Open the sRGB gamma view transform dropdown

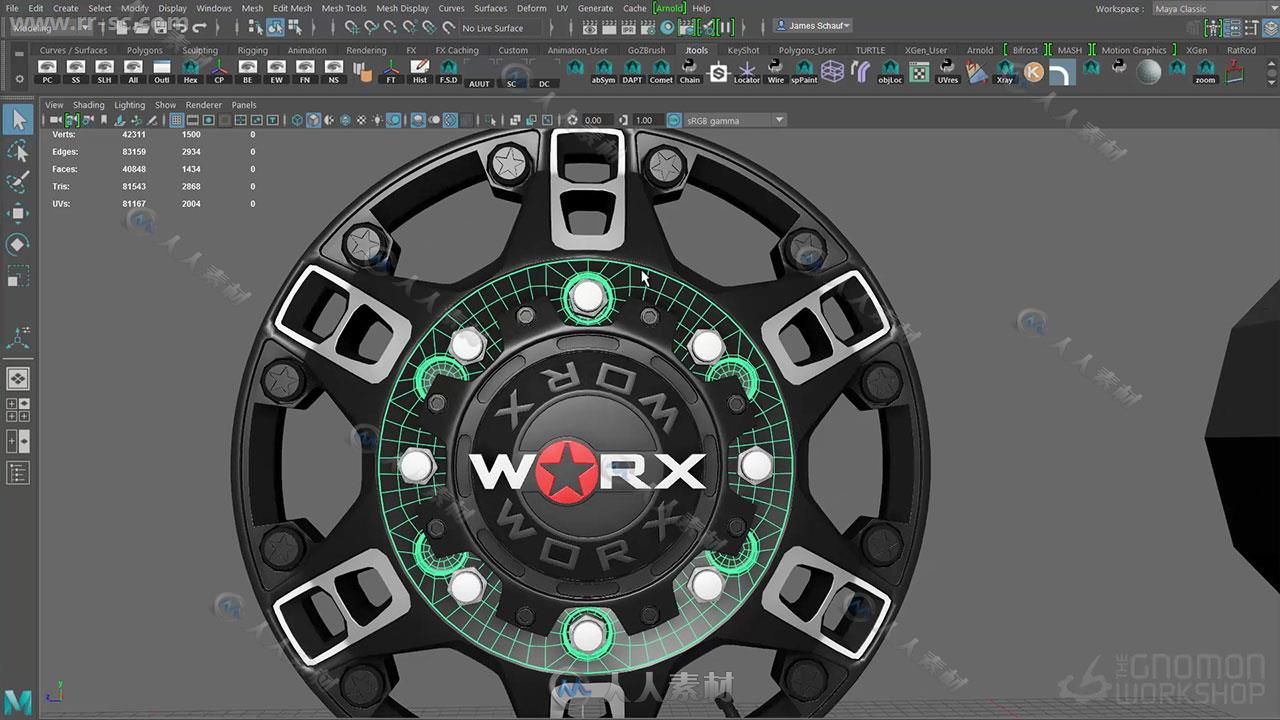[x=735, y=120]
